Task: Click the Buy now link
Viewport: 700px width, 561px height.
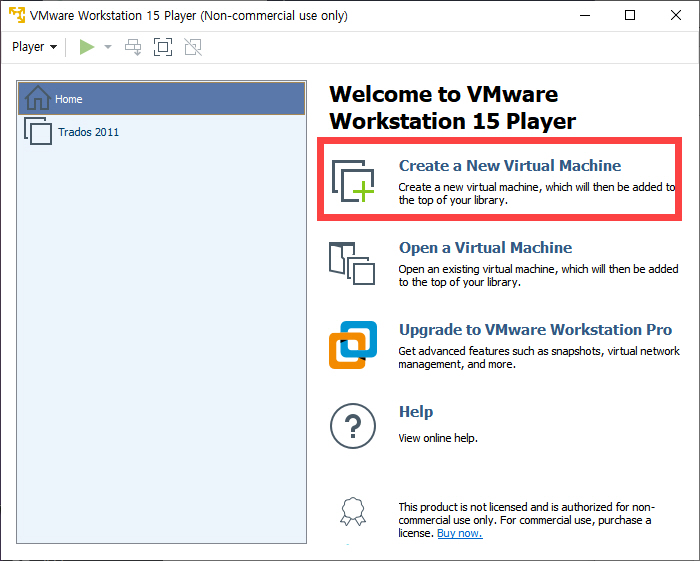Action: (x=460, y=533)
